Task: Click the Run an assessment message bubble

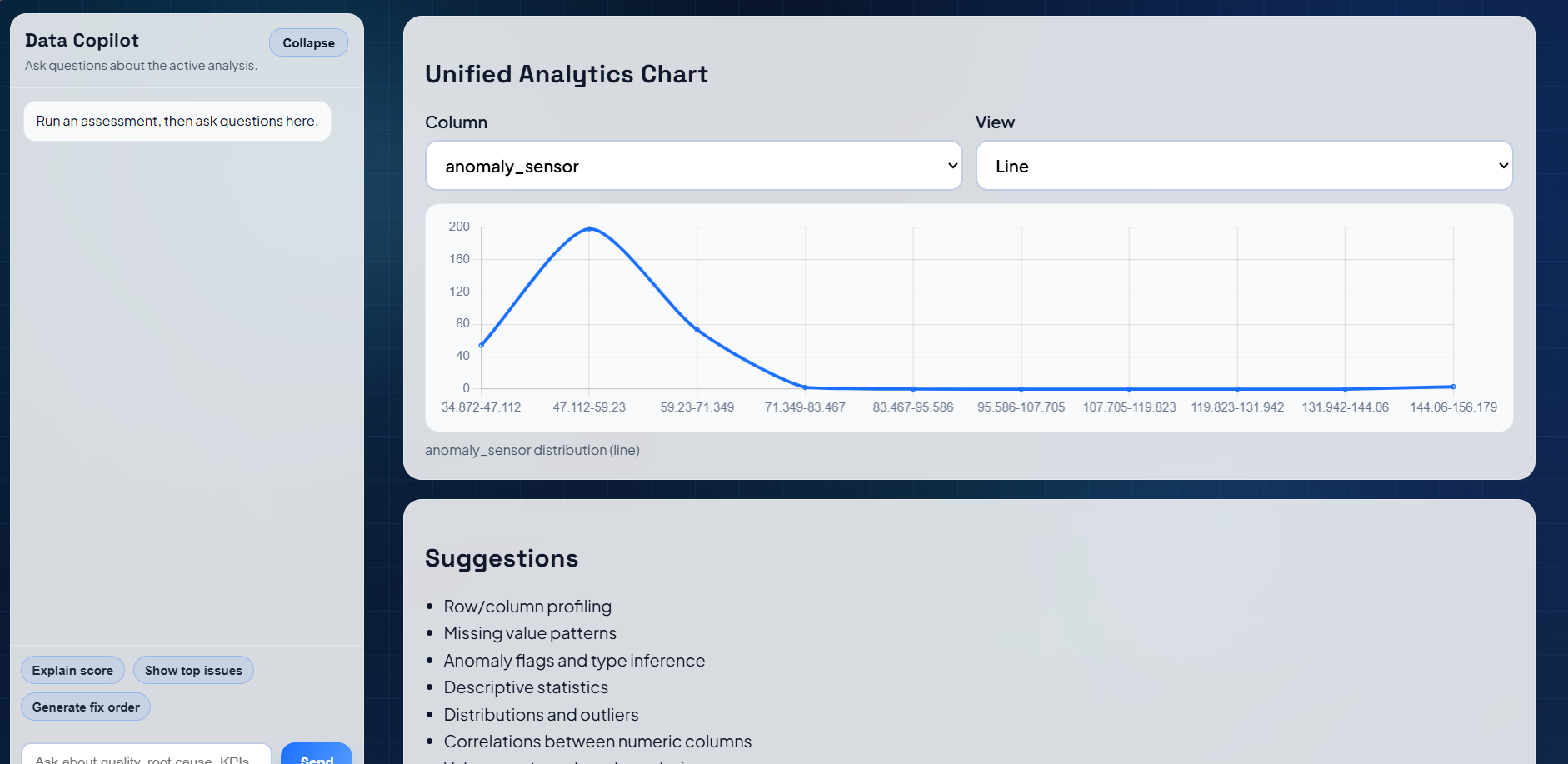Action: (x=177, y=121)
